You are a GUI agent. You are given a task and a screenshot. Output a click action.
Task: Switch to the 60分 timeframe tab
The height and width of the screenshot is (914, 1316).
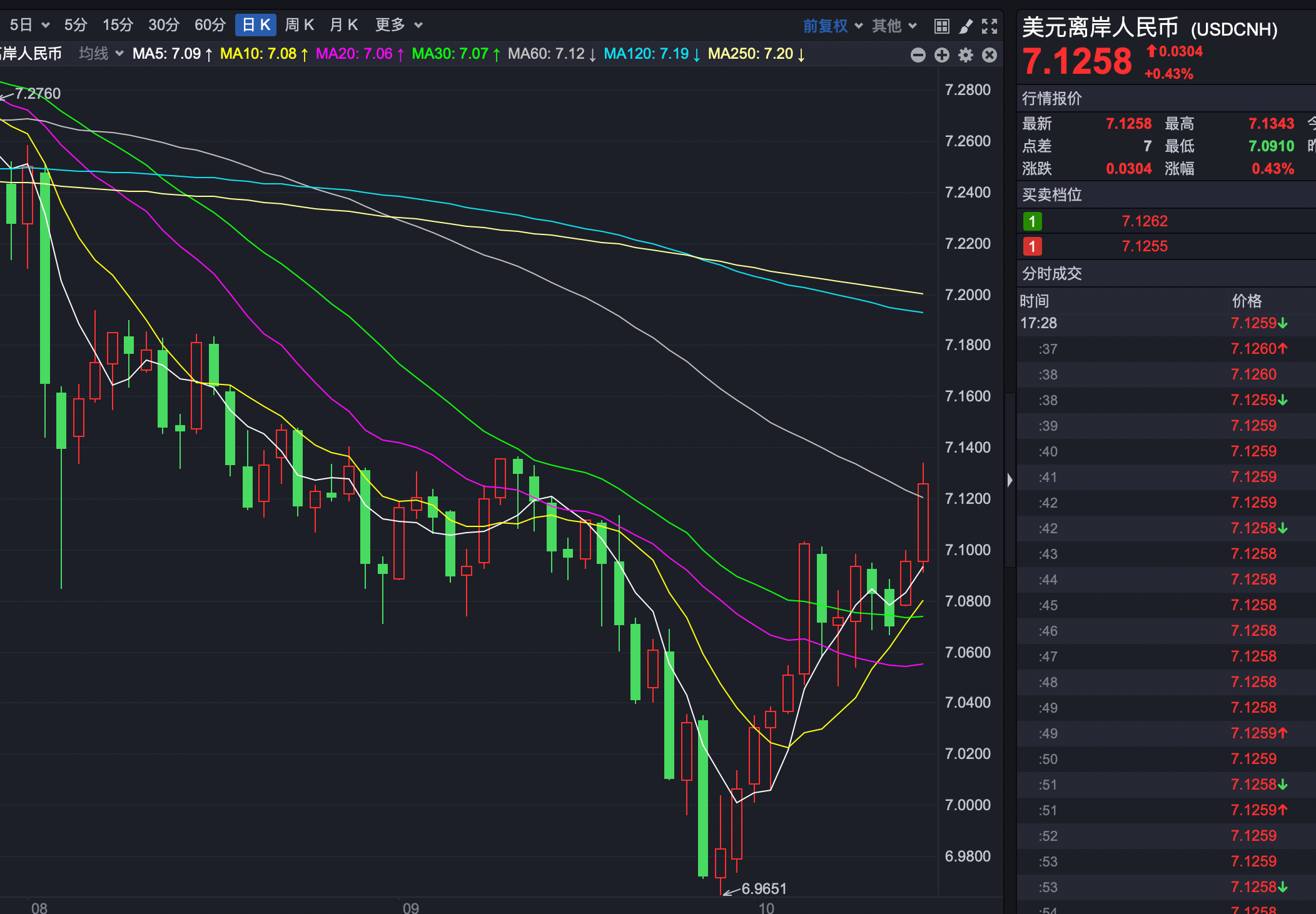pos(210,25)
